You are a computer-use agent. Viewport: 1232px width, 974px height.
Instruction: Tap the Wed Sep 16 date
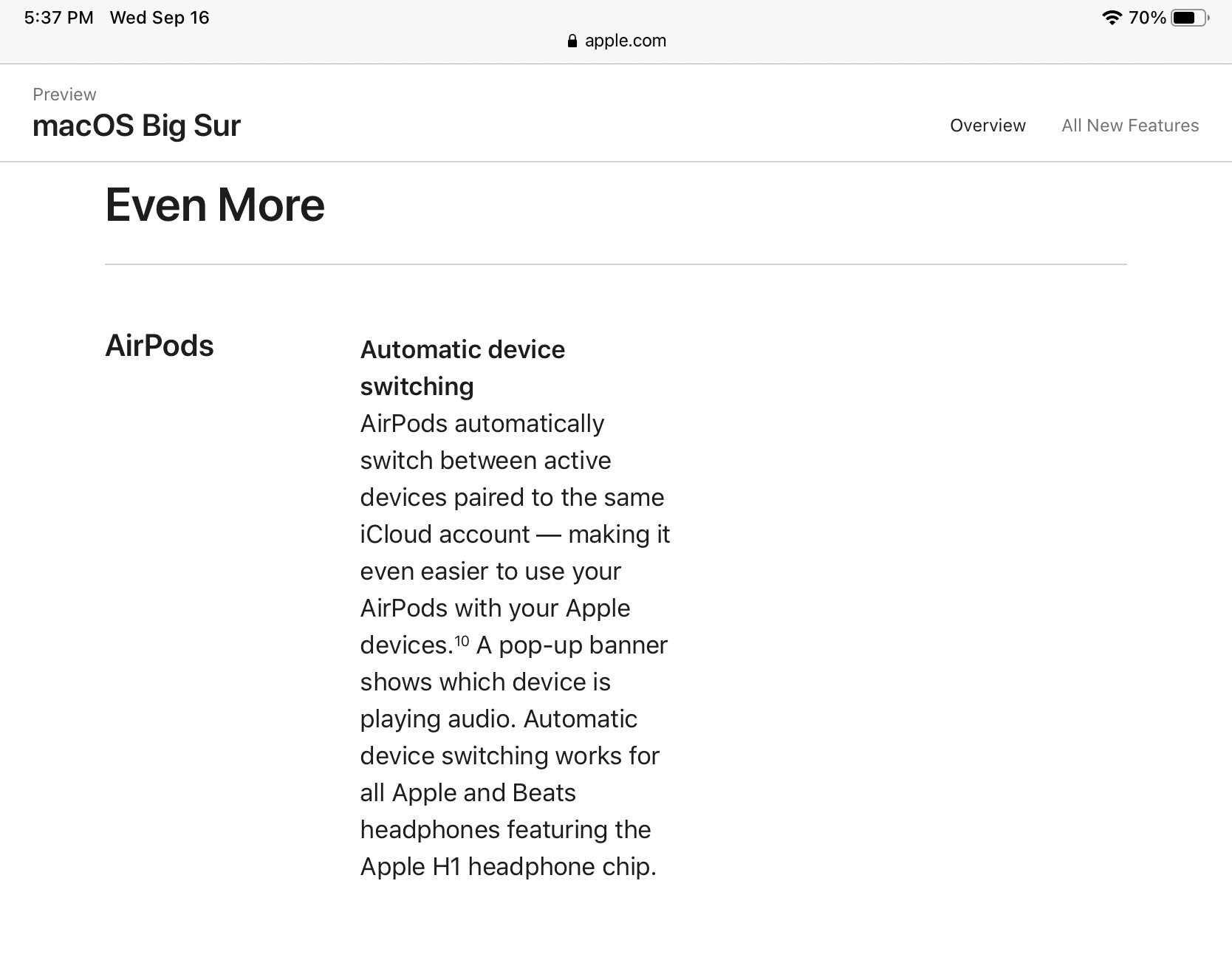(160, 18)
